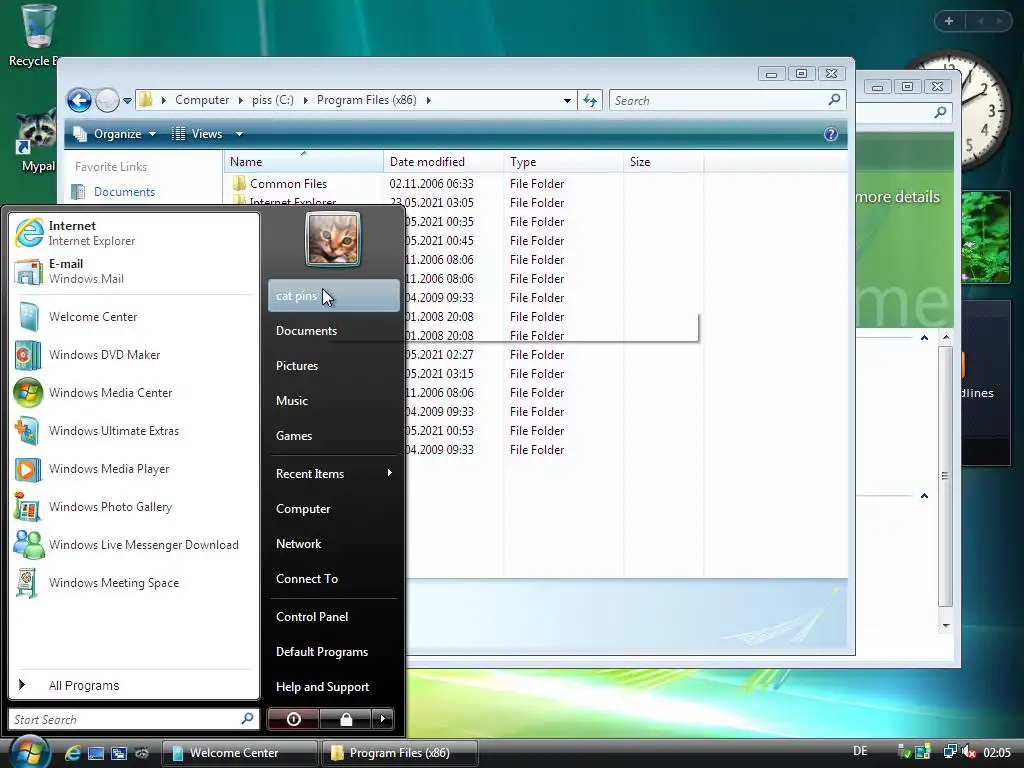Viewport: 1024px width, 768px height.
Task: Open the cat pins user folder
Action: click(334, 296)
